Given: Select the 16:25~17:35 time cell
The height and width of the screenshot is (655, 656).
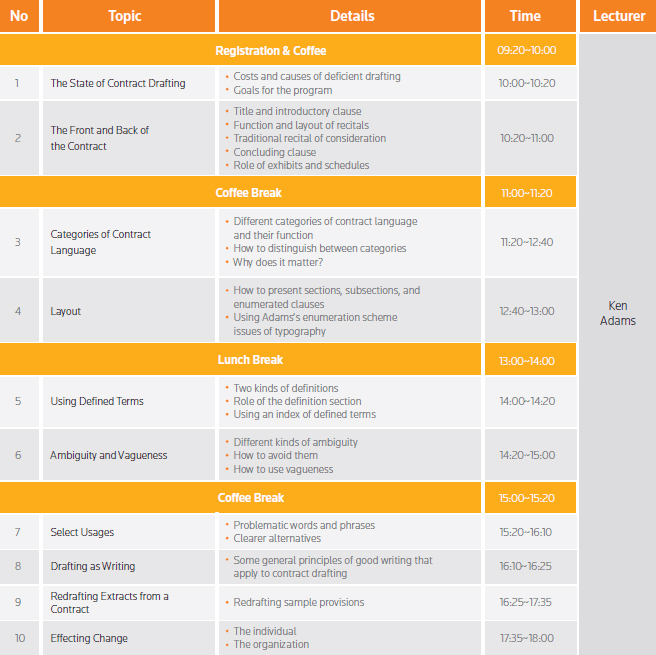Looking at the screenshot, I should 527,602.
